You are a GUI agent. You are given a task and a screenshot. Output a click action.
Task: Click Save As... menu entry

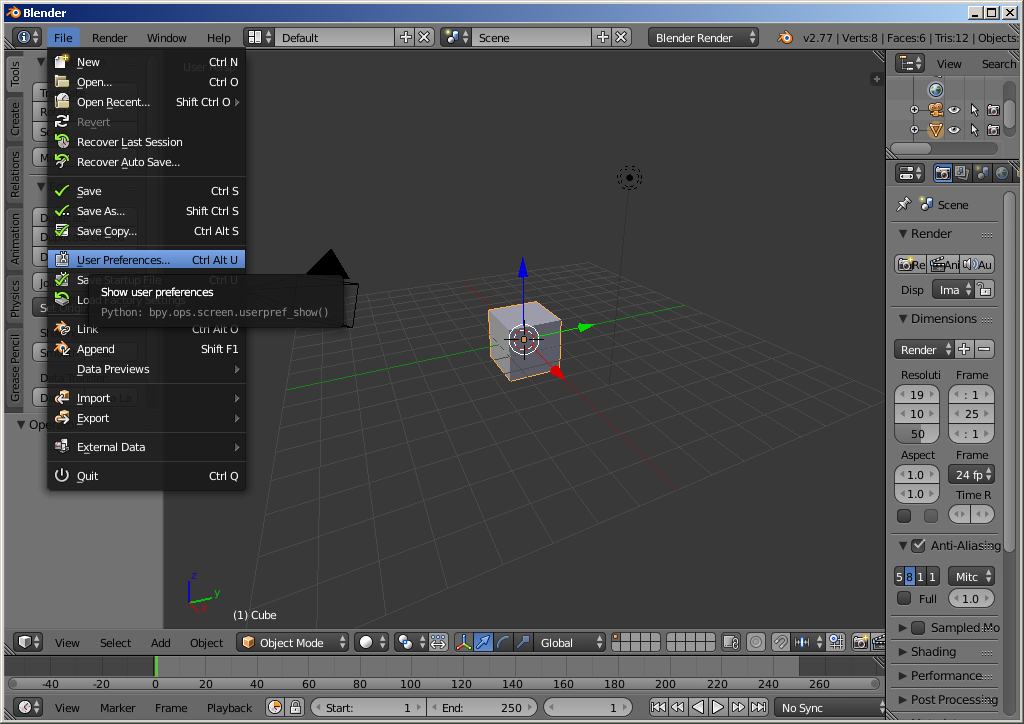pos(146,211)
